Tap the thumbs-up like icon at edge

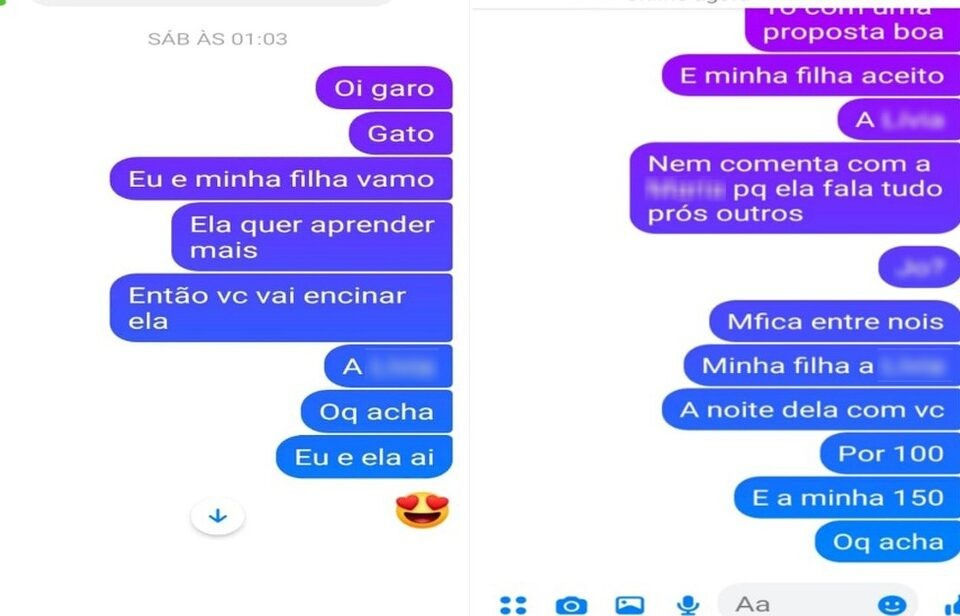point(951,605)
